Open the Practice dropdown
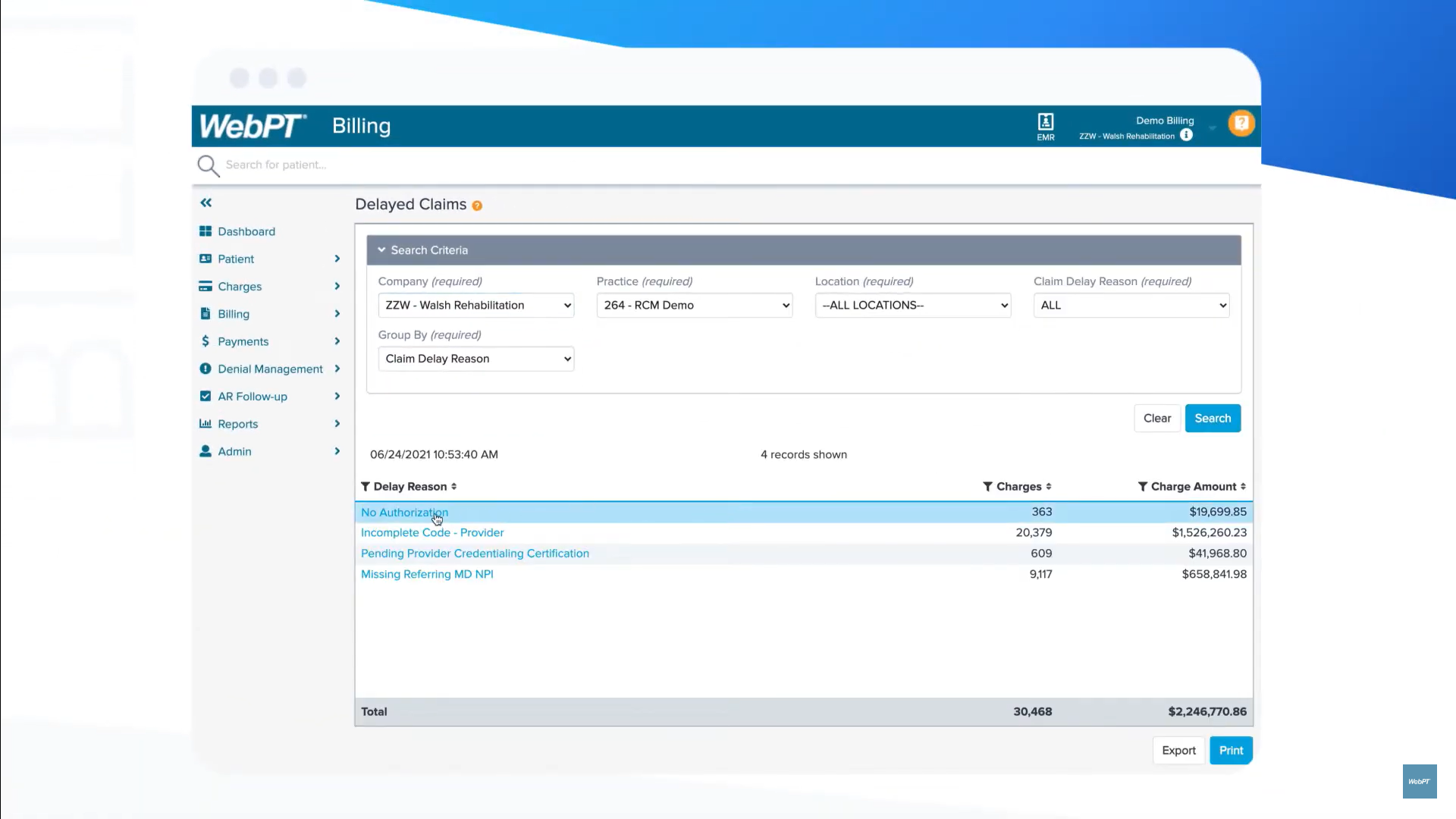 pyautogui.click(x=694, y=306)
